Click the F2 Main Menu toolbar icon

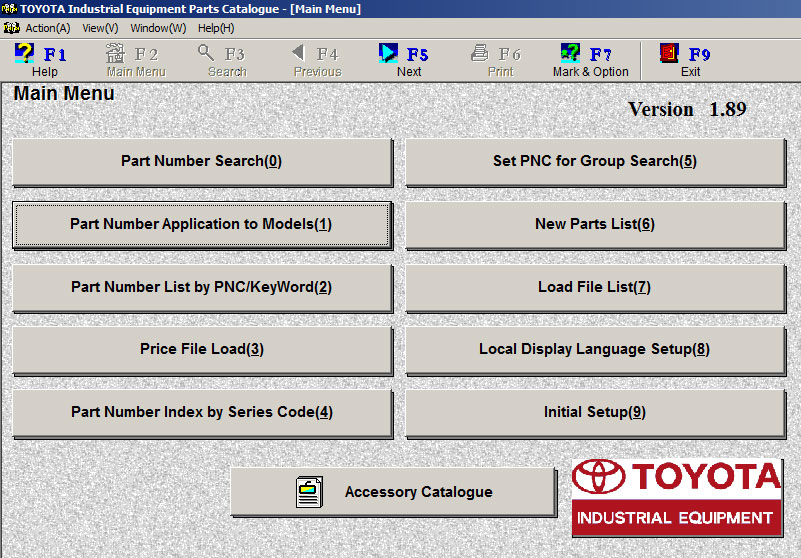[x=115, y=53]
